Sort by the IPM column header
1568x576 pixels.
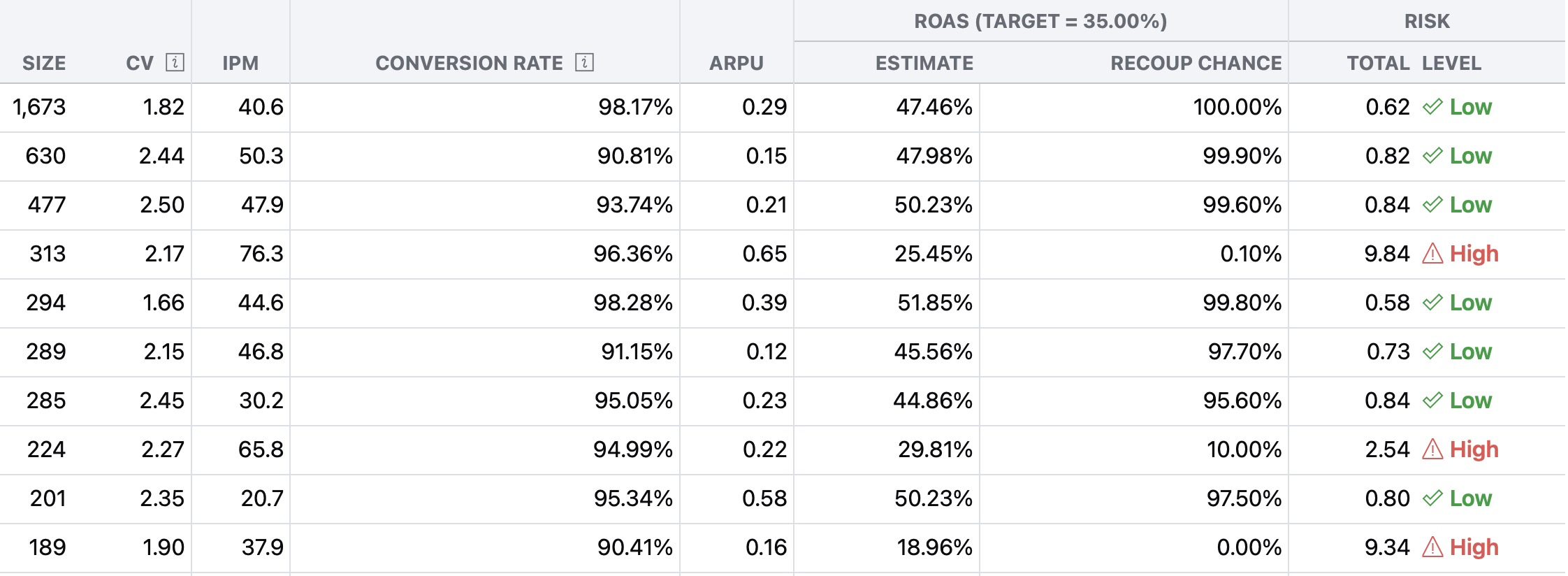click(x=240, y=62)
